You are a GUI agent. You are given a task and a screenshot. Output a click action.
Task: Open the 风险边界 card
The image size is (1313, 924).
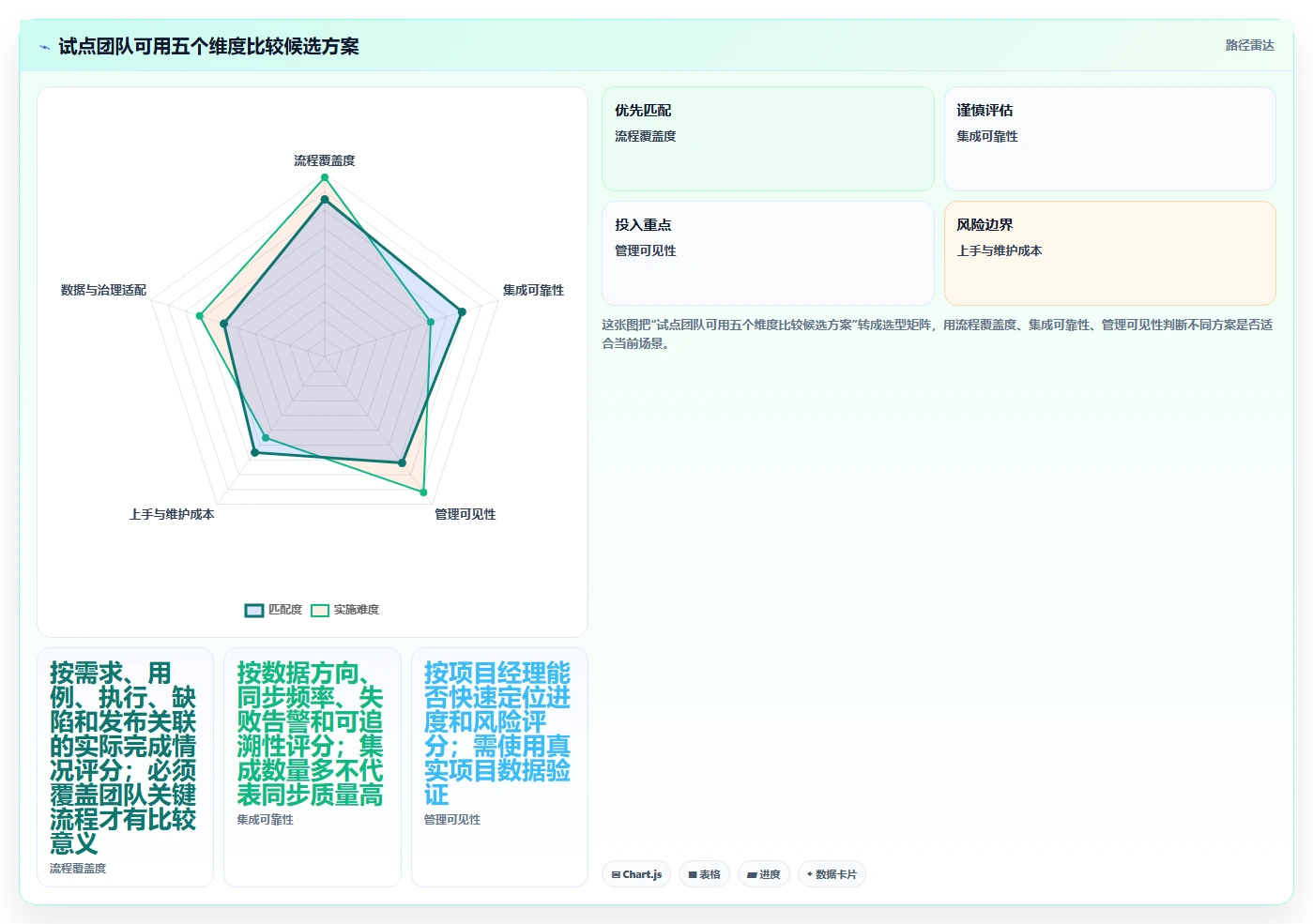(1109, 253)
